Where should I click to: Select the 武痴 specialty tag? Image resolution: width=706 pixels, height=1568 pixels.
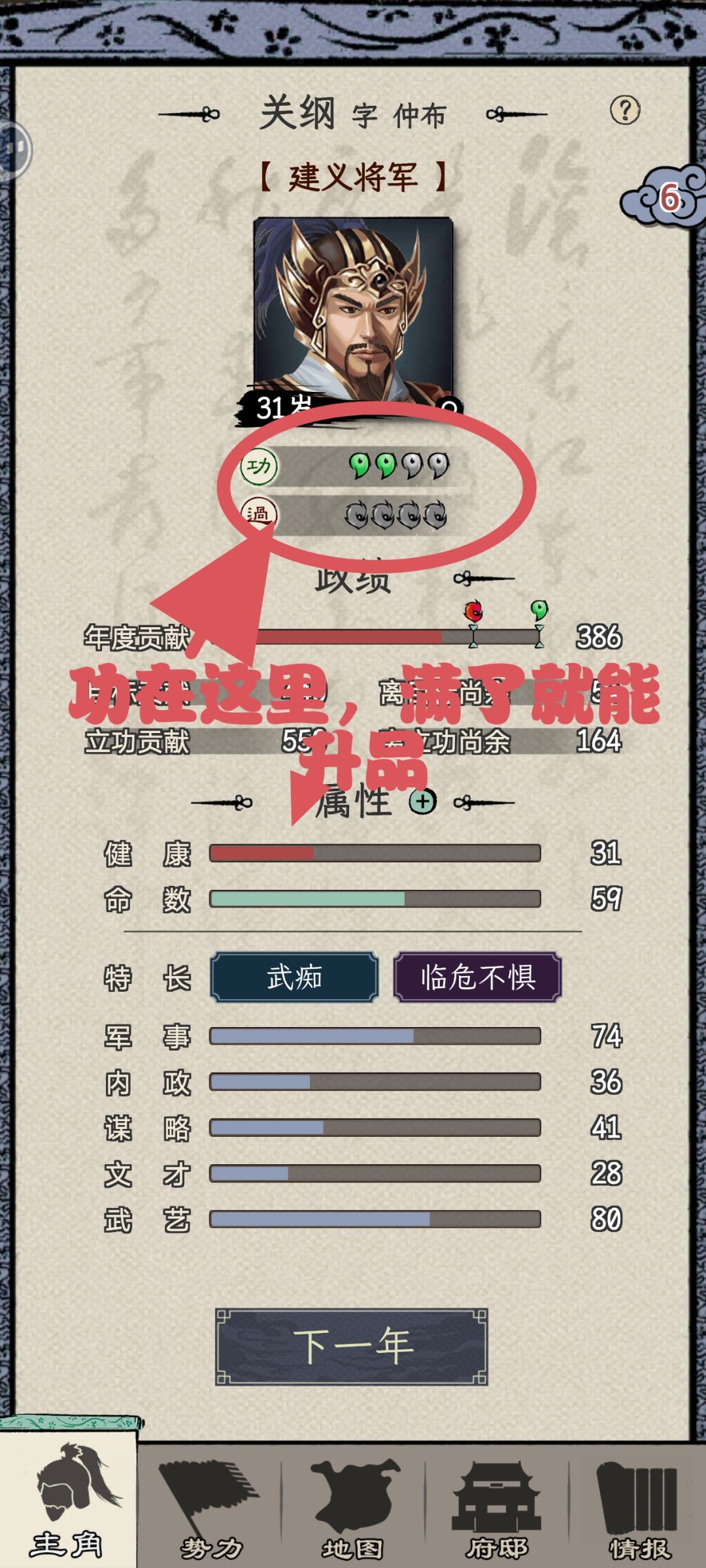[294, 977]
